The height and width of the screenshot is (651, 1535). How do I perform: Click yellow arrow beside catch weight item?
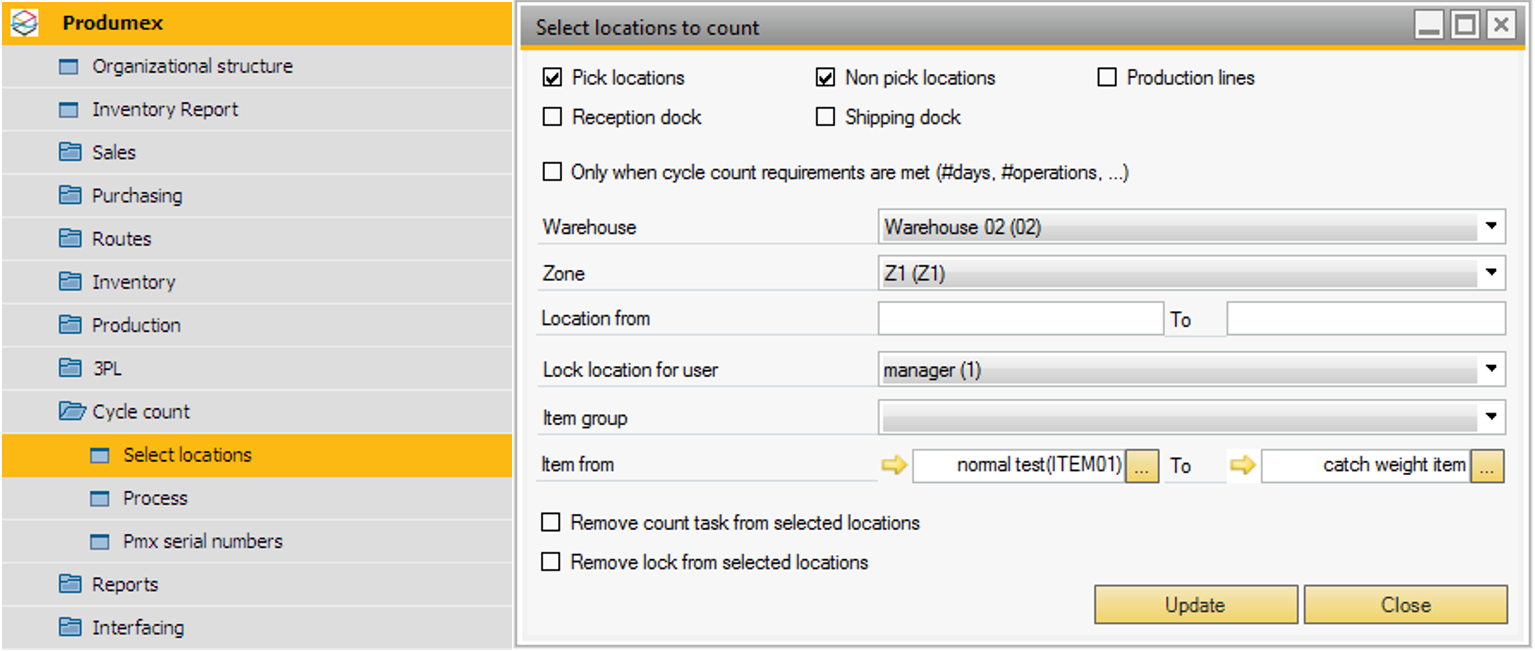[x=1242, y=466]
